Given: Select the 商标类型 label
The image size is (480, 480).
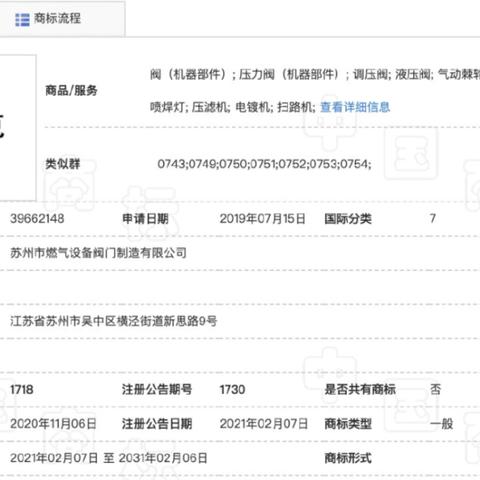Looking at the screenshot, I should tap(348, 424).
